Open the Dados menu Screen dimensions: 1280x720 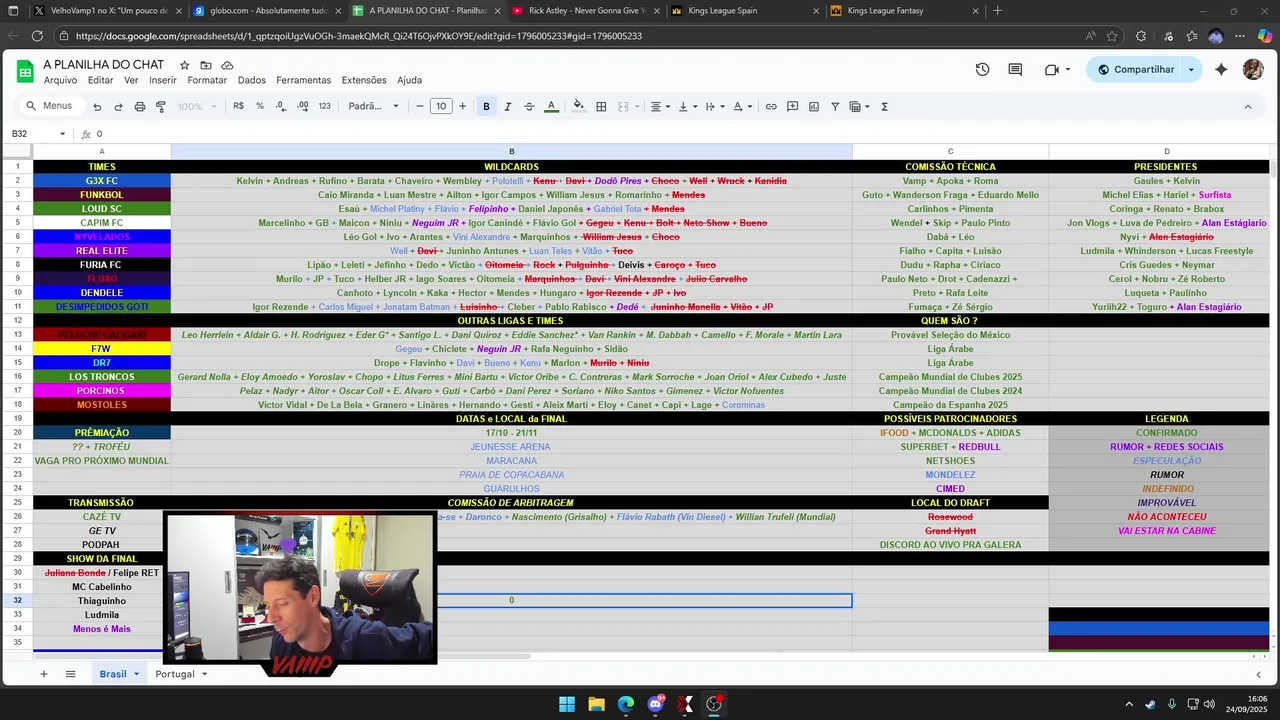tap(252, 80)
